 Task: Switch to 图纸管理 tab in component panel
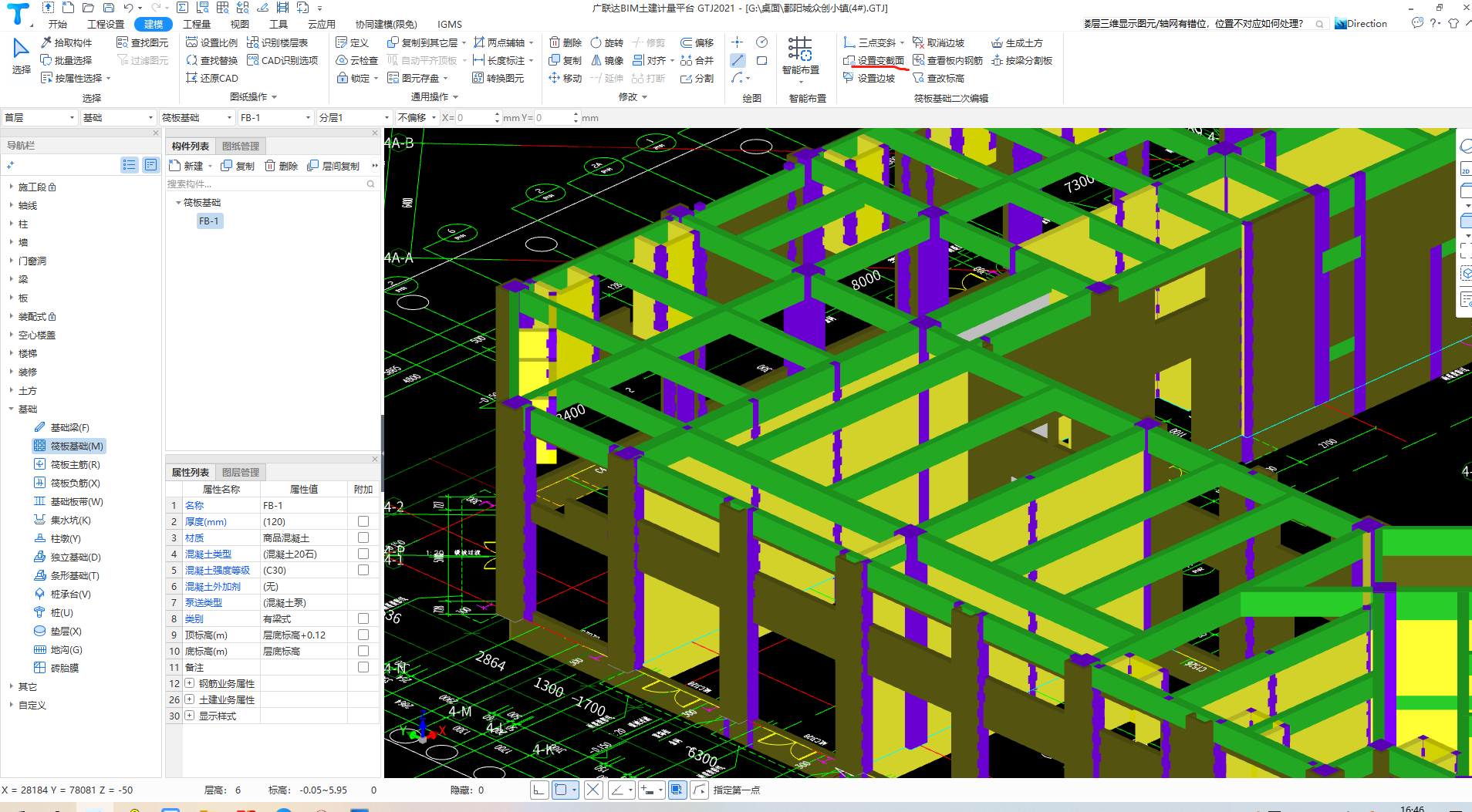(241, 146)
